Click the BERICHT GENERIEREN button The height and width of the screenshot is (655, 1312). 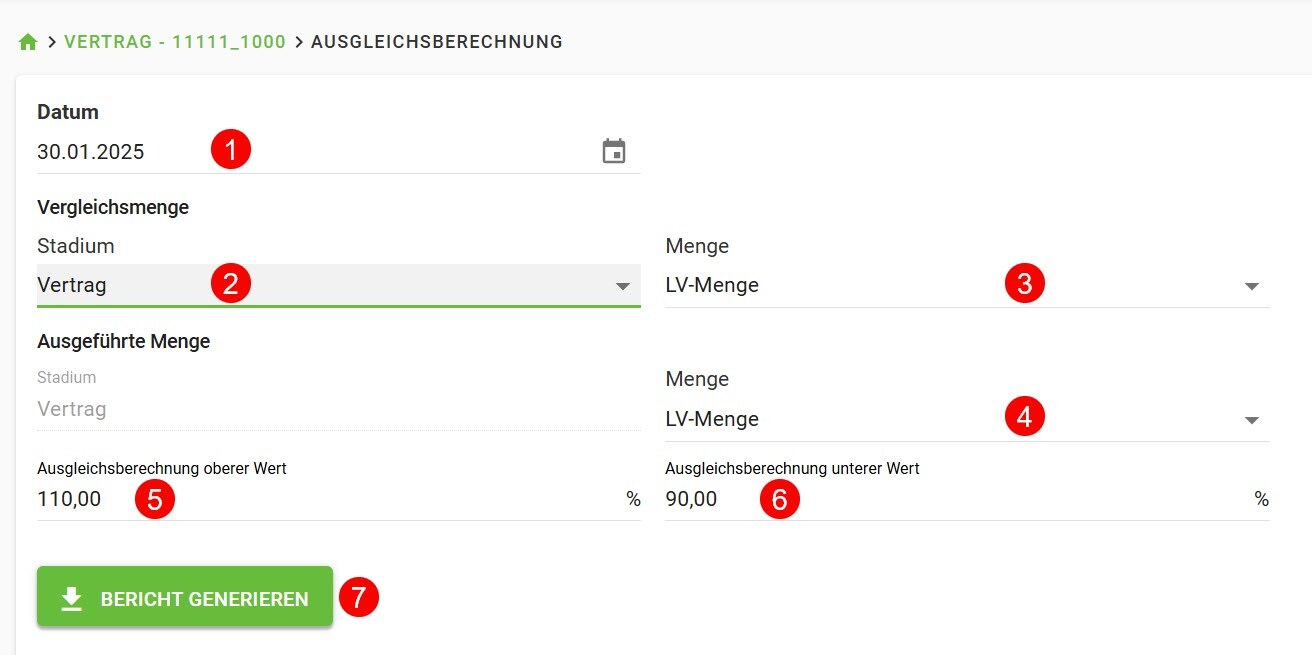click(x=184, y=597)
